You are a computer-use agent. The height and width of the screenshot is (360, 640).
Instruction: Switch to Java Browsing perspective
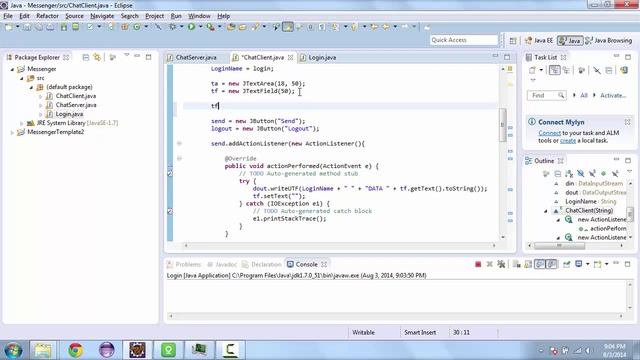tap(609, 40)
